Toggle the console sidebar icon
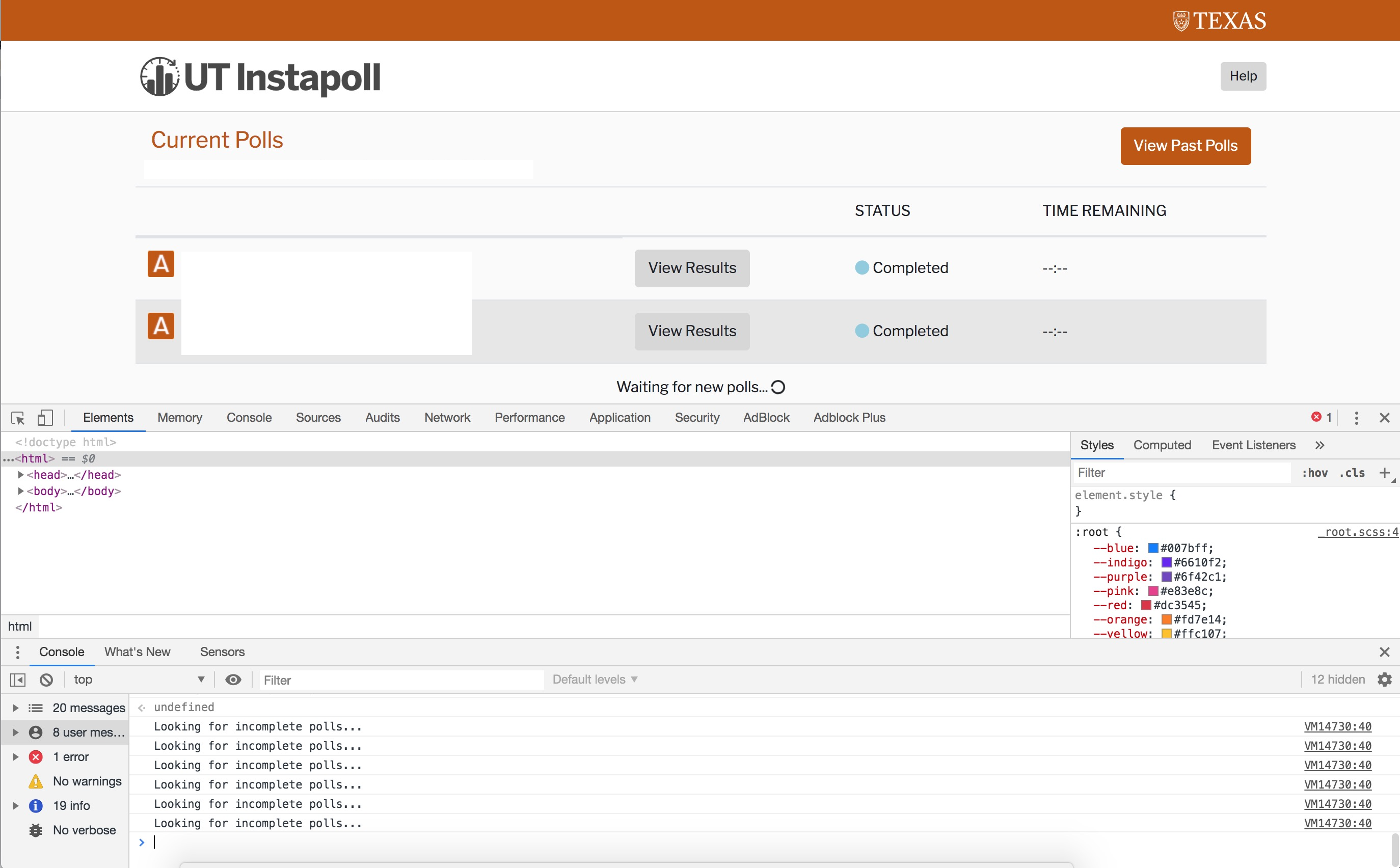1400x868 pixels. [x=18, y=680]
